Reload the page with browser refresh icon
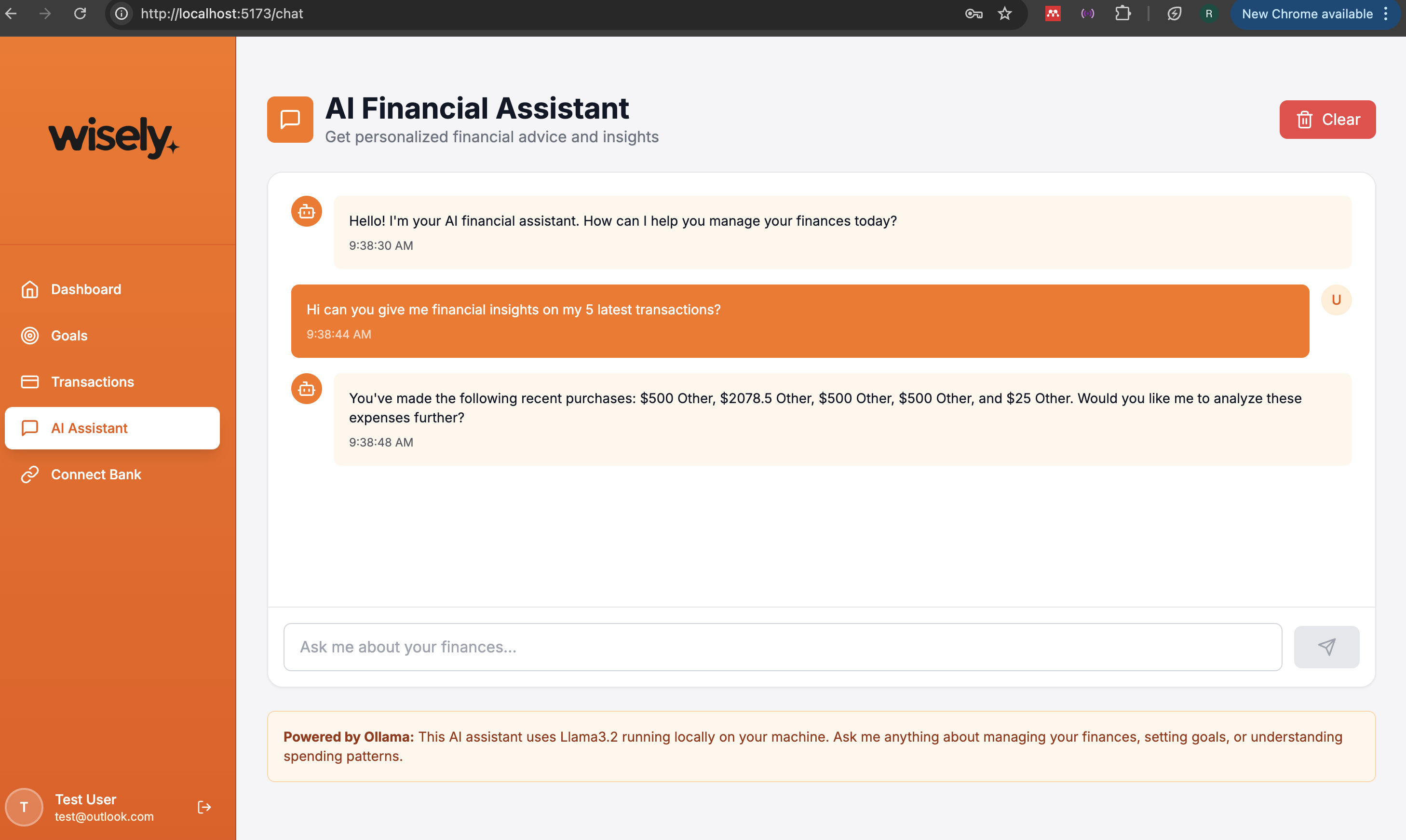The width and height of the screenshot is (1406, 840). click(80, 14)
